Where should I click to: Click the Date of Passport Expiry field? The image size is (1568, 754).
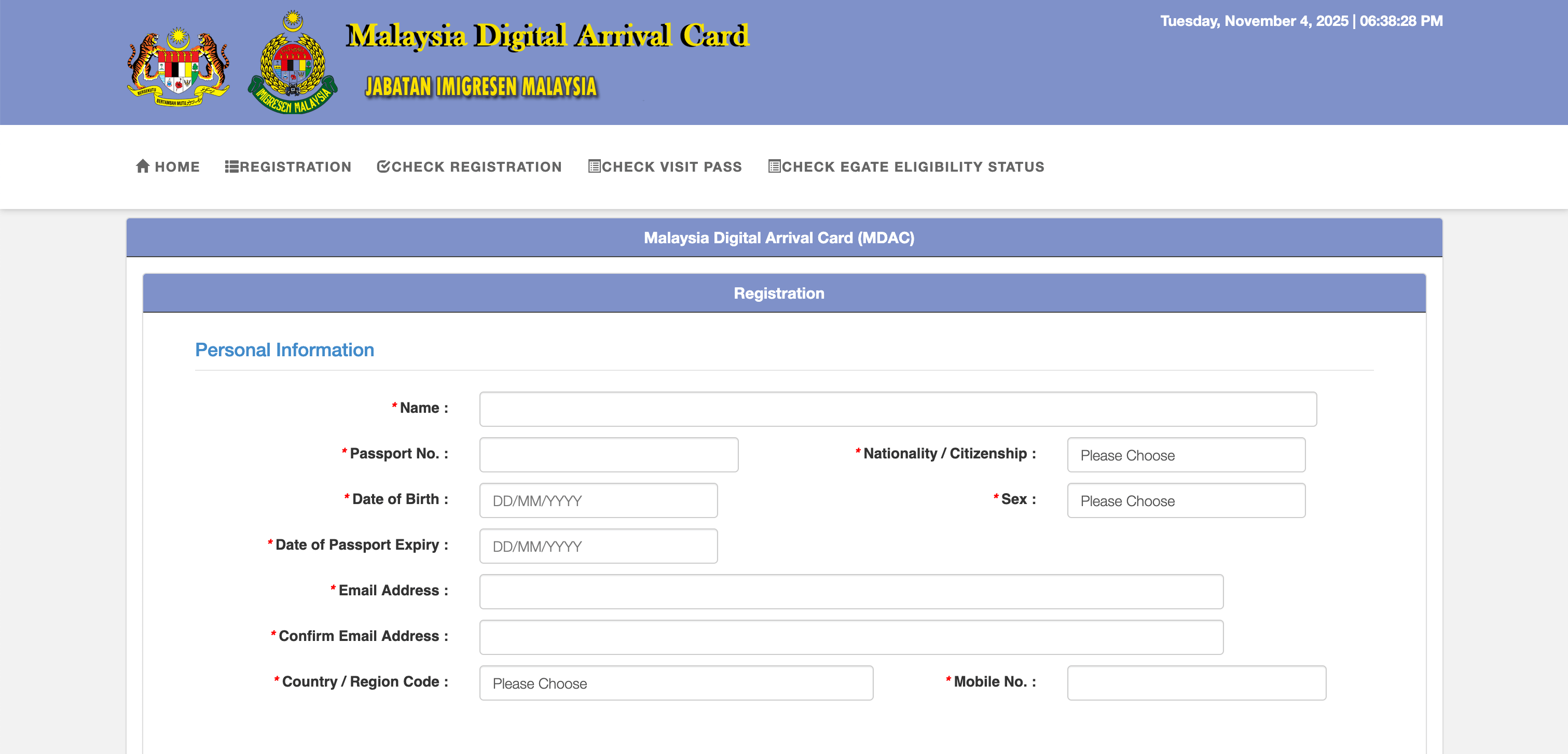pos(598,546)
